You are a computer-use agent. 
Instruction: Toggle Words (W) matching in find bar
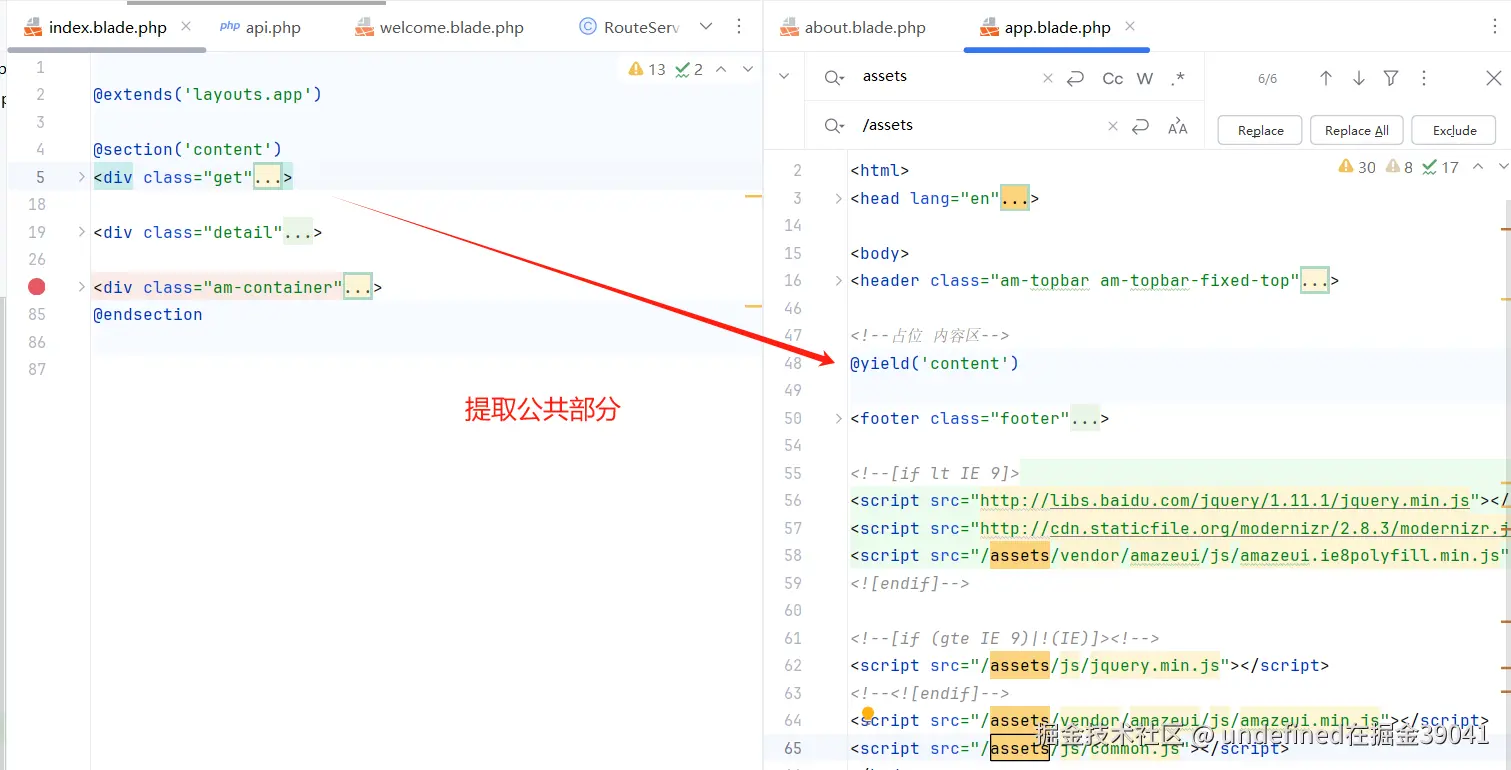(x=1146, y=78)
